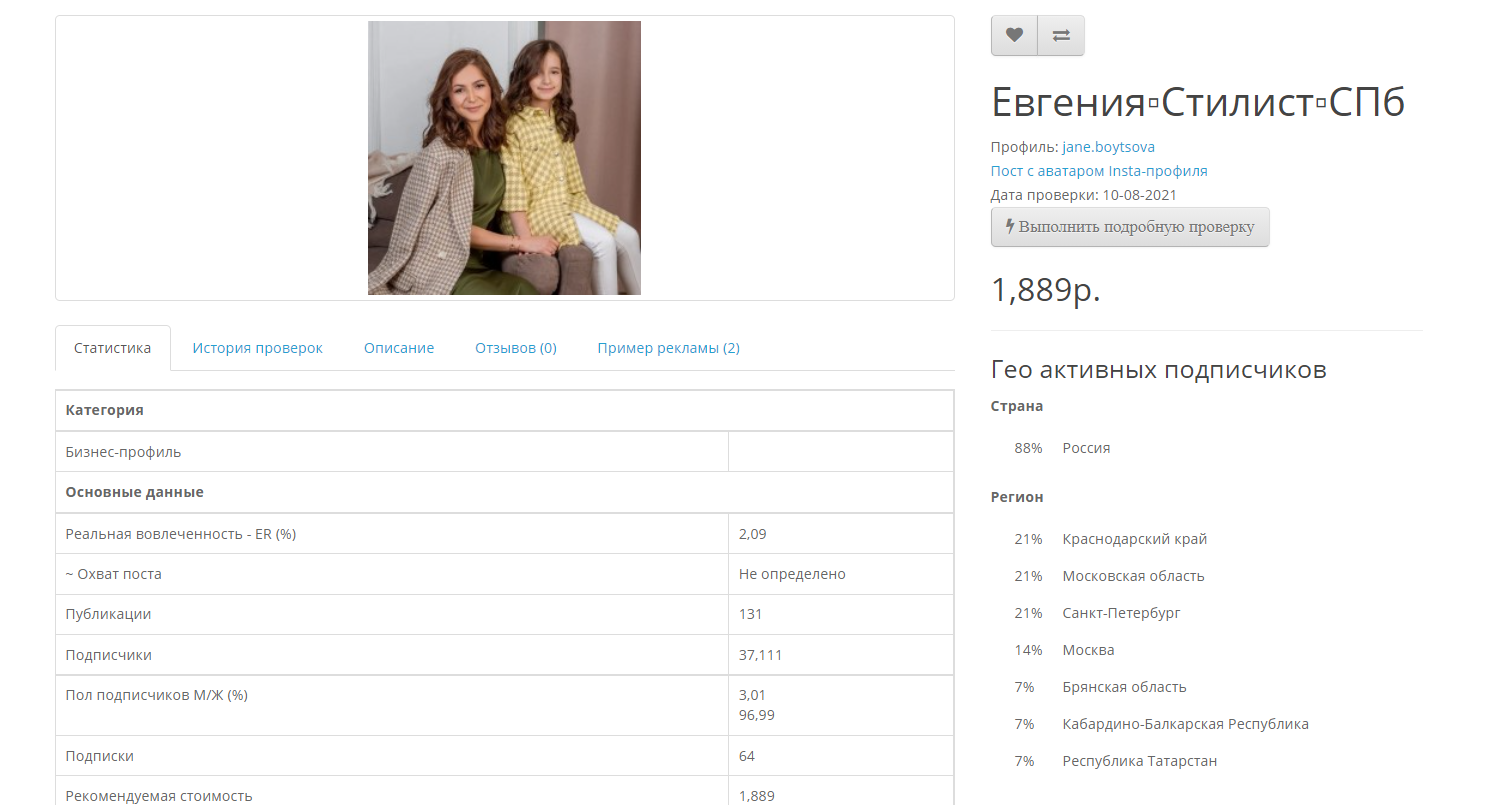Click 'Реальная вовлеченность - ER (%)' label

[181, 534]
